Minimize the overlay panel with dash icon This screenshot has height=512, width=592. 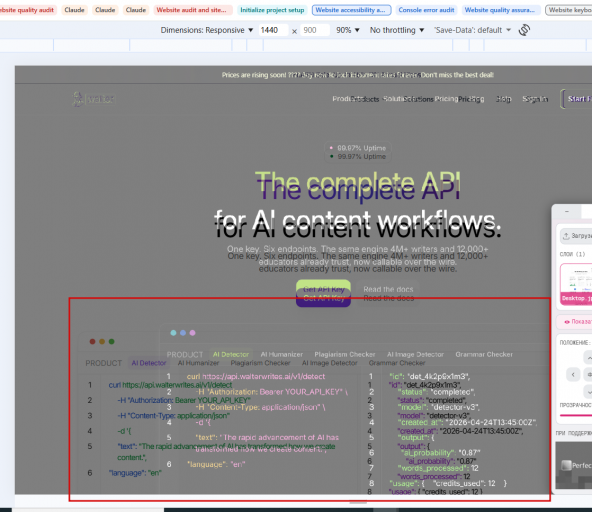point(566,211)
